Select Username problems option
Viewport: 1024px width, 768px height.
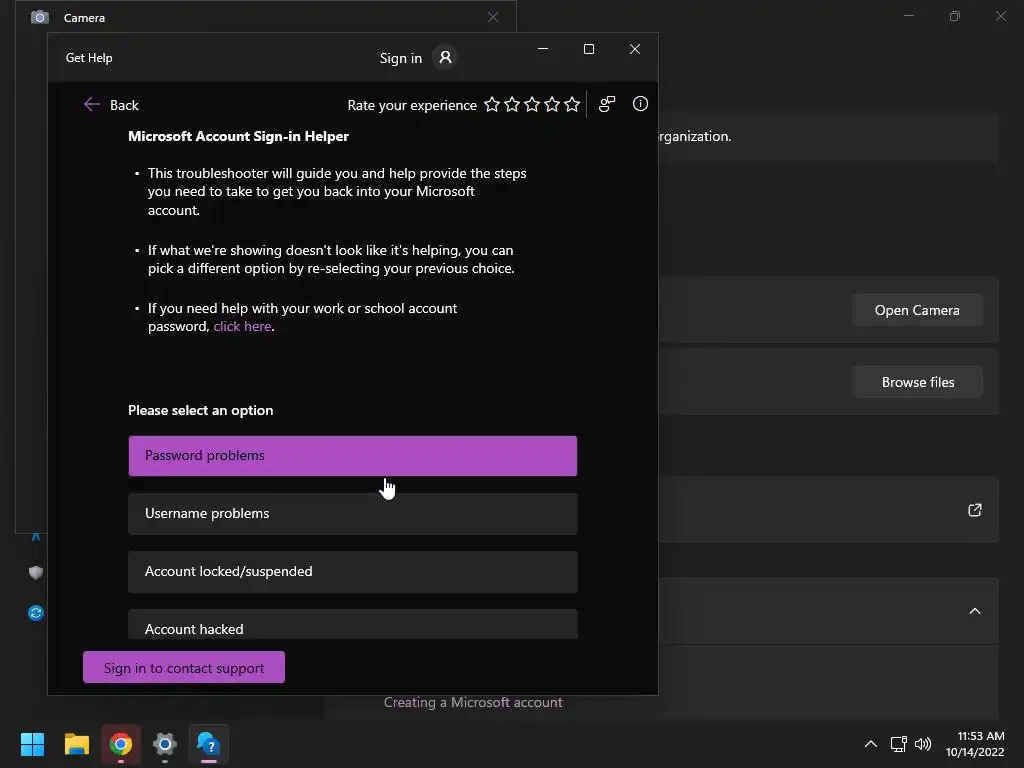353,514
